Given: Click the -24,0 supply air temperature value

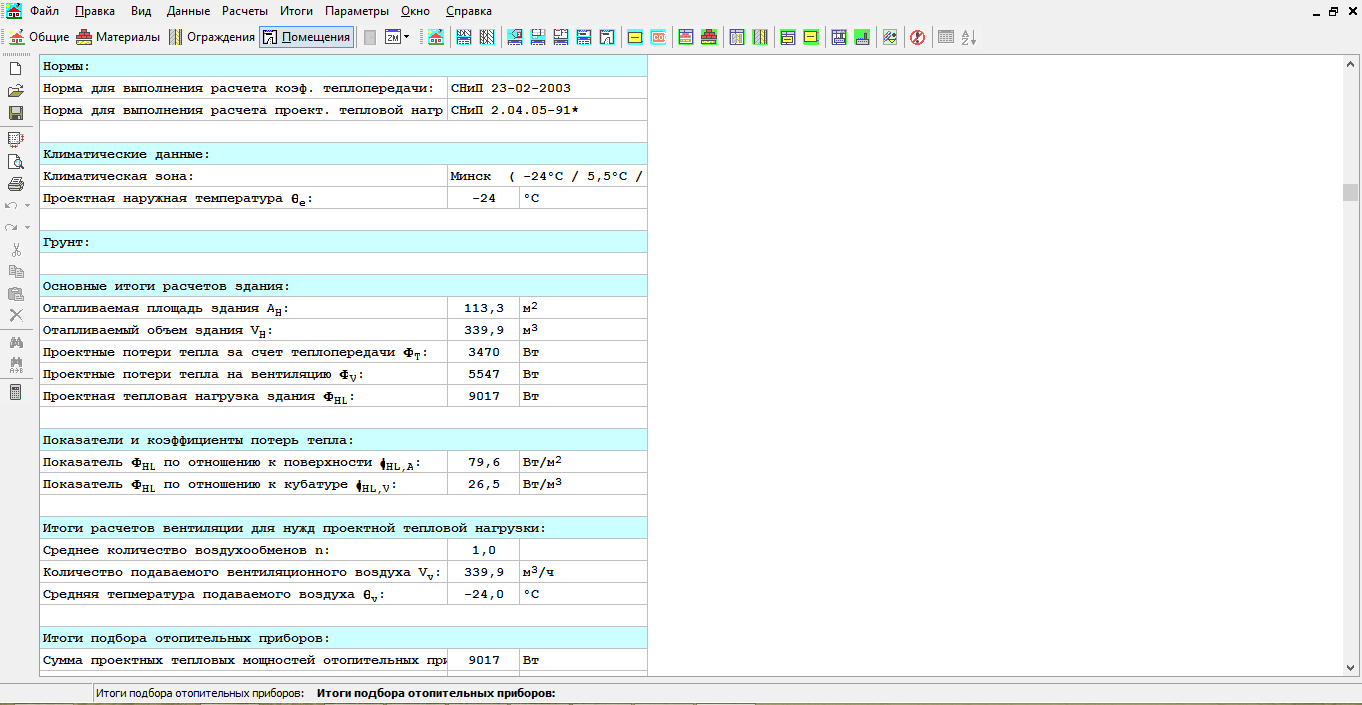Looking at the screenshot, I should (484, 594).
